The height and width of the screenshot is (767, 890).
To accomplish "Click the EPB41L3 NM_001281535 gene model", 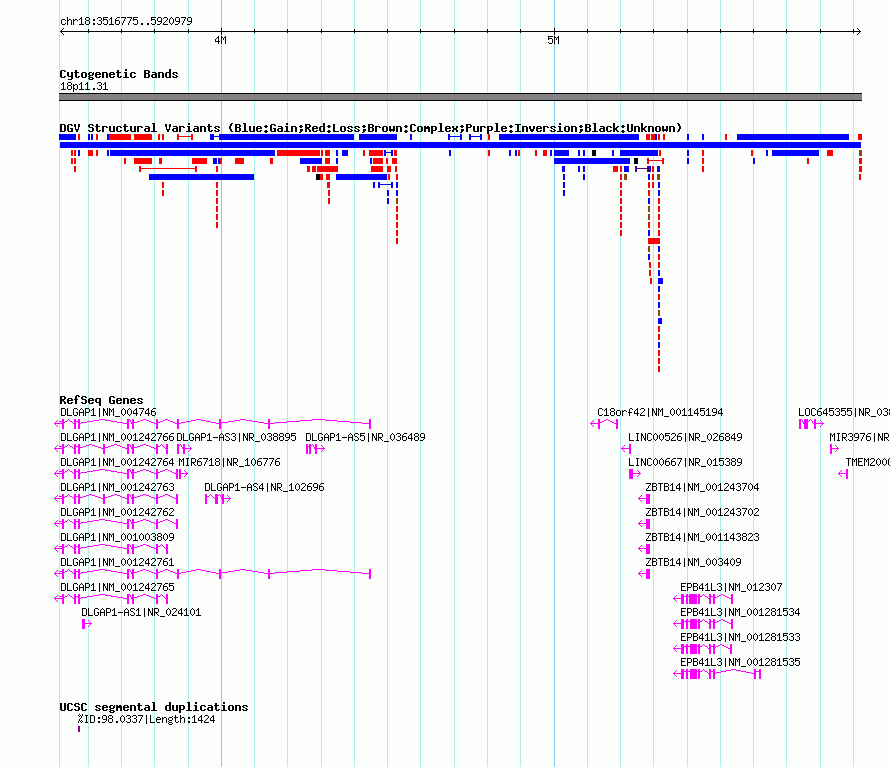I will click(x=717, y=674).
